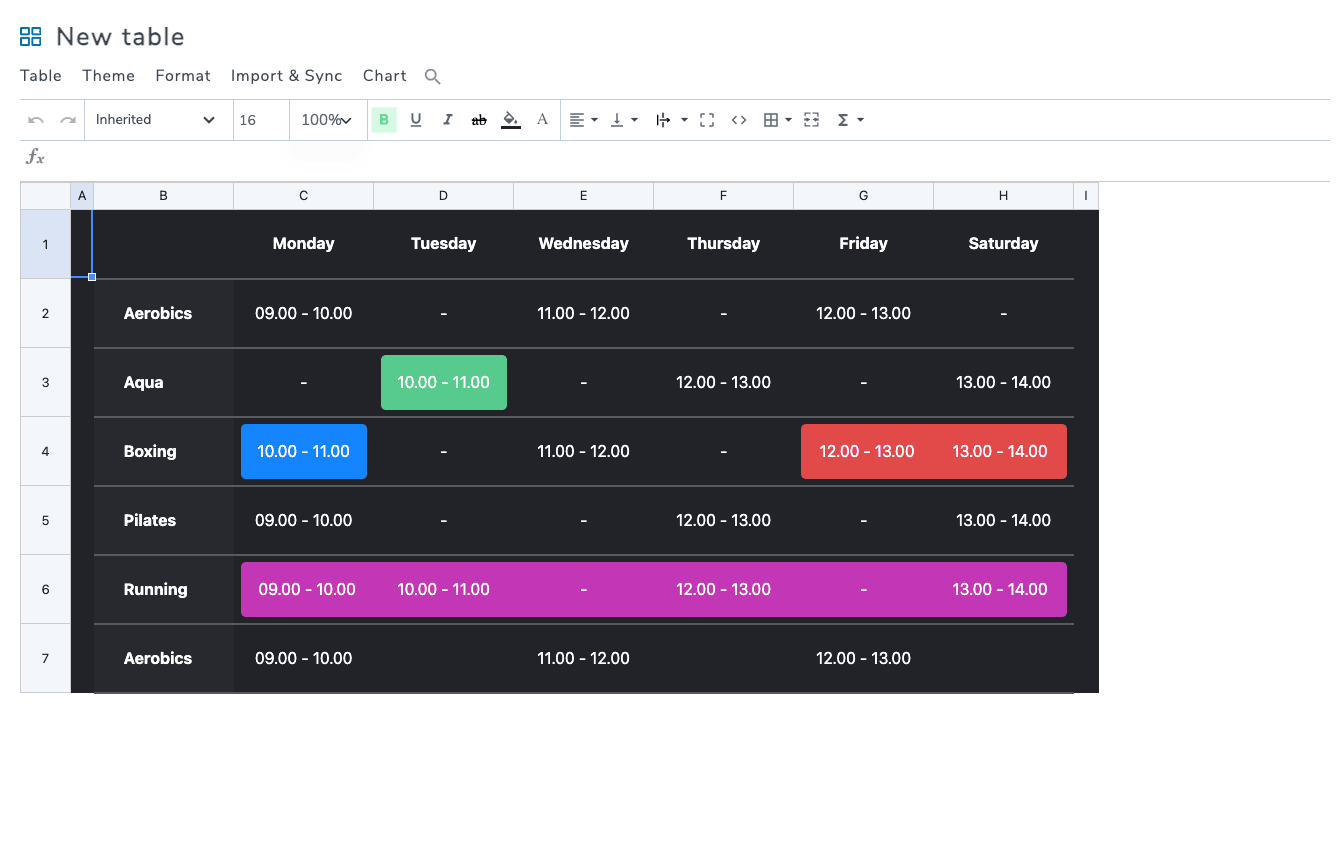The height and width of the screenshot is (868, 1340).
Task: Click the New table title
Action: pyautogui.click(x=120, y=37)
